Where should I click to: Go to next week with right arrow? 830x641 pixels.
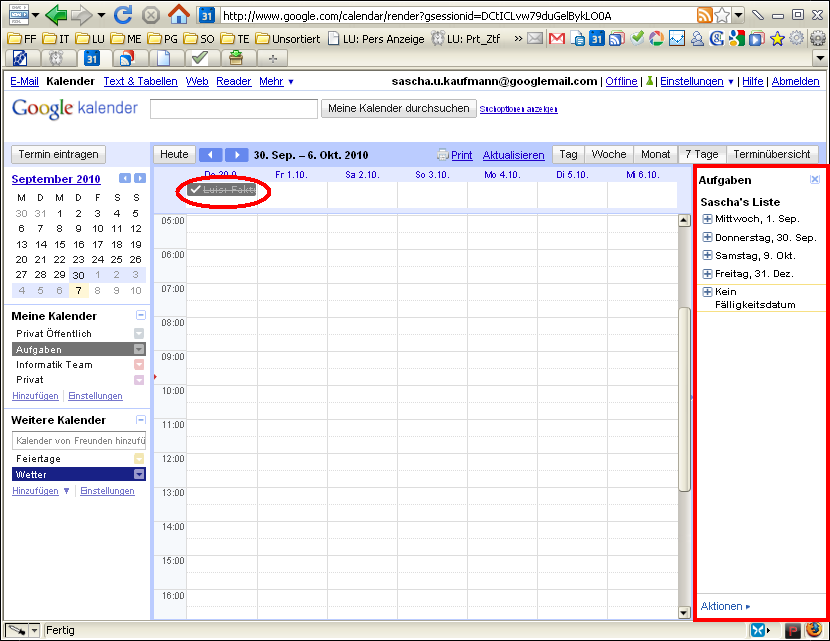[x=237, y=155]
